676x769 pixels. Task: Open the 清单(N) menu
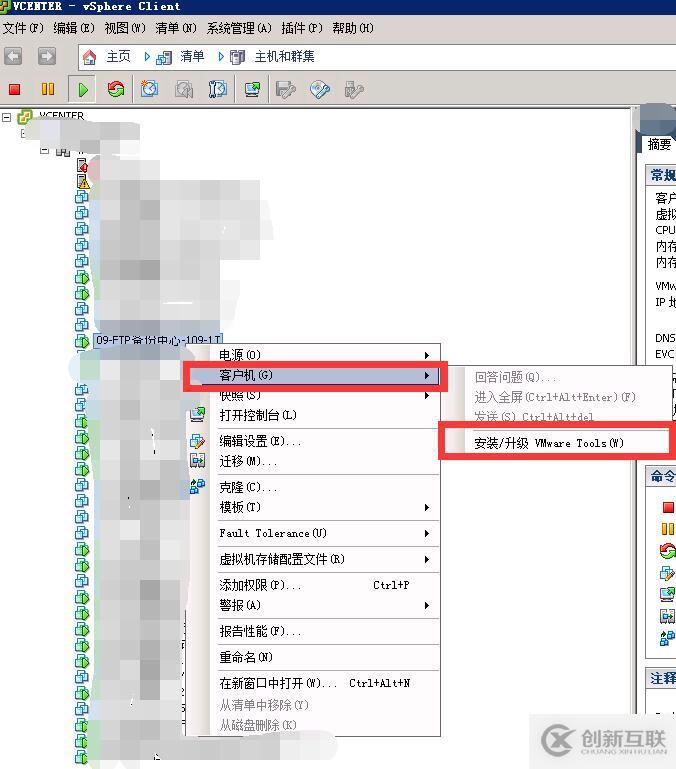(176, 28)
